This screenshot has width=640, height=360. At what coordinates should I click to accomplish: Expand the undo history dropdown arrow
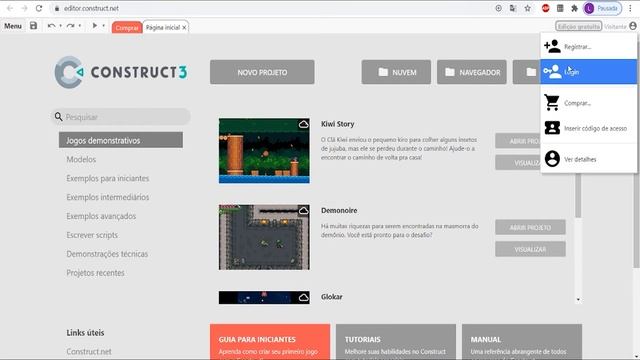(x=61, y=26)
